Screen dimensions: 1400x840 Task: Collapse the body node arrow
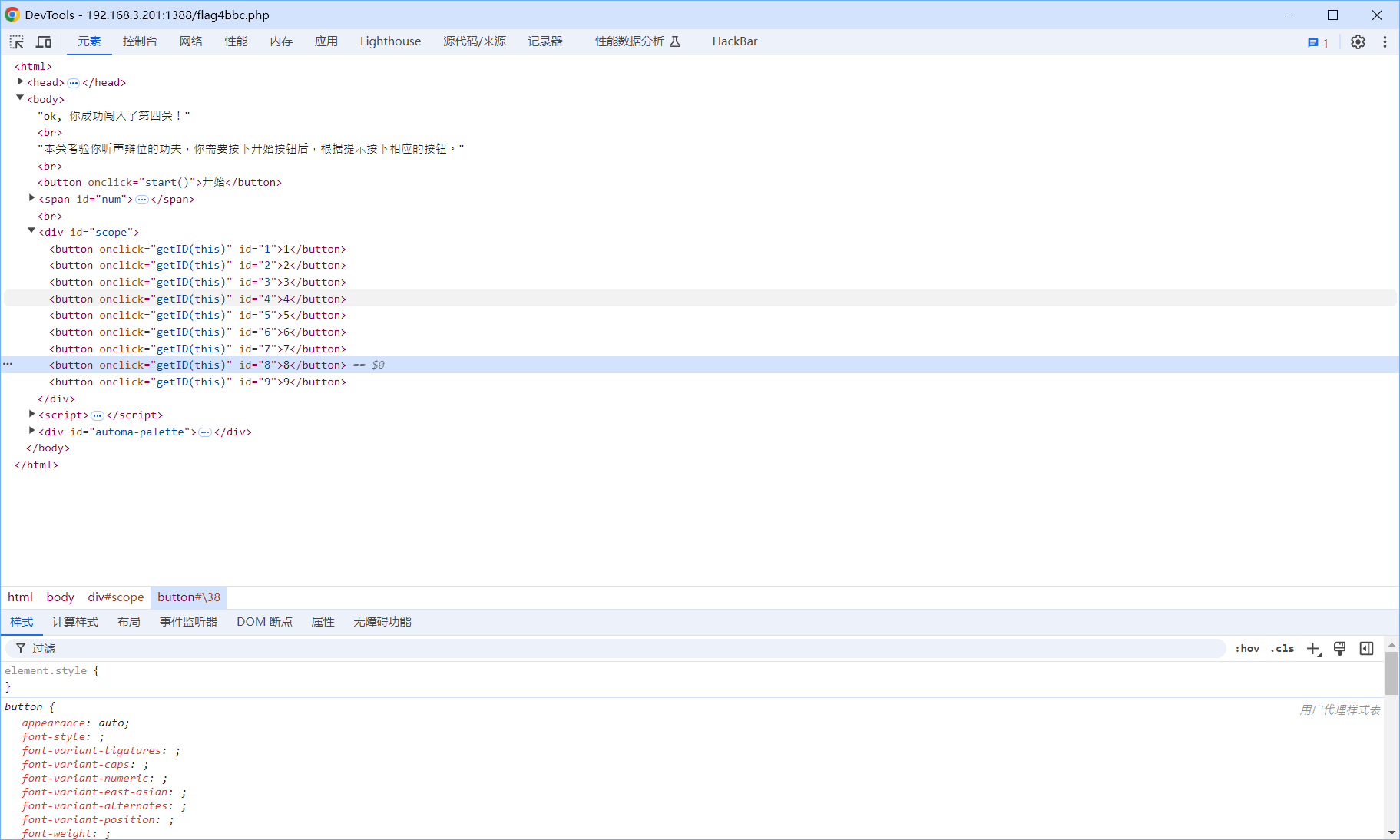point(20,98)
